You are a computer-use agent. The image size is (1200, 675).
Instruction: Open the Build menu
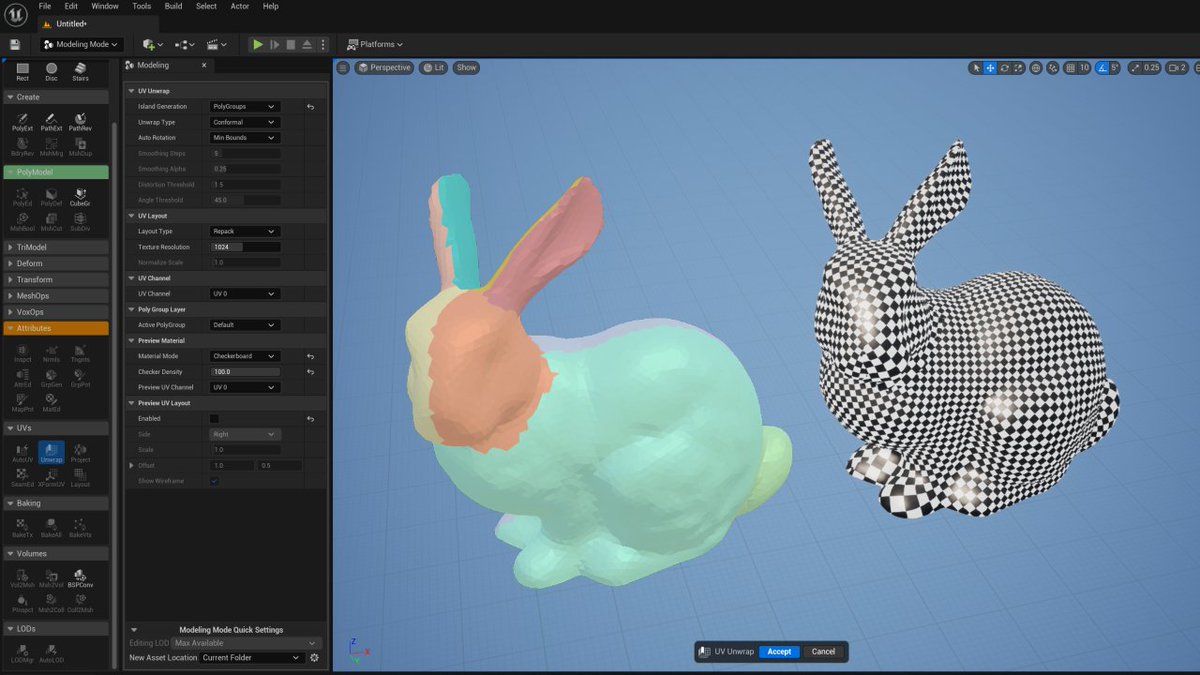click(172, 6)
